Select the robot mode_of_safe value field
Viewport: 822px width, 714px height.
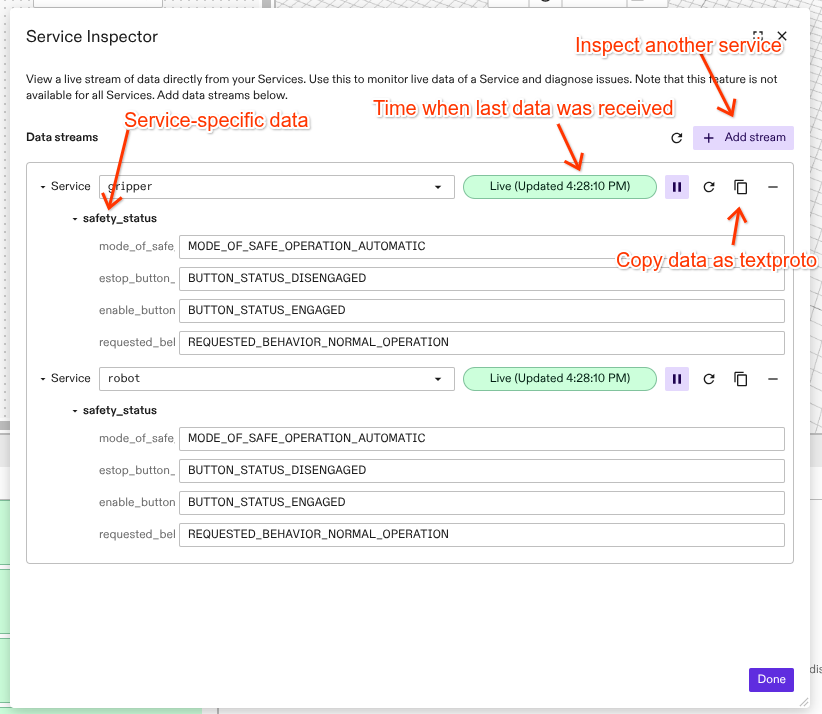pyautogui.click(x=482, y=439)
